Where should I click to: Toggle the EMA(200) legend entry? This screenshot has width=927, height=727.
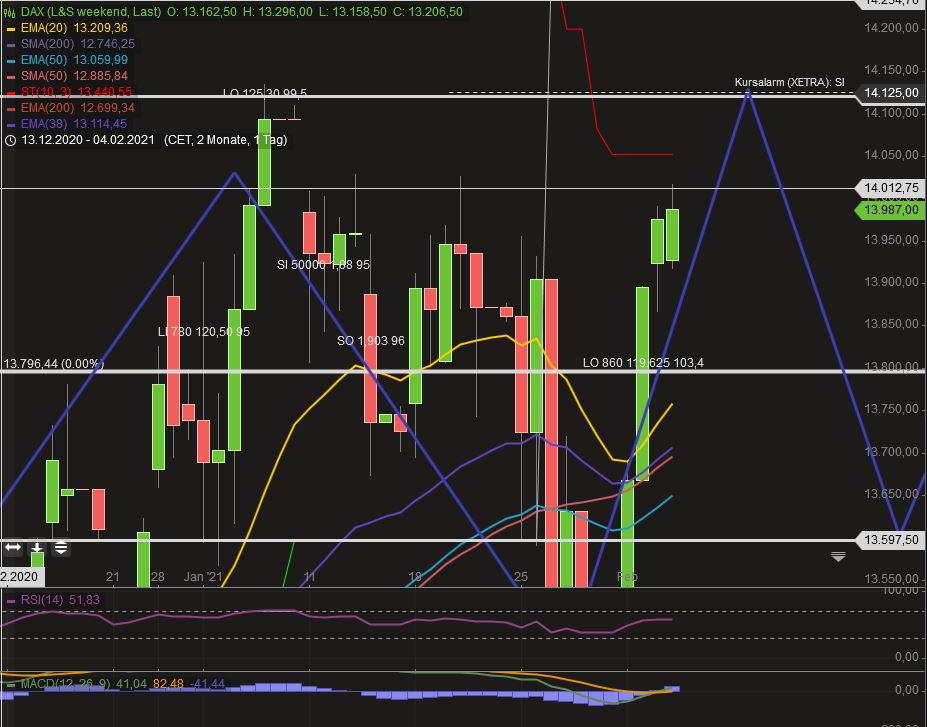(12, 109)
